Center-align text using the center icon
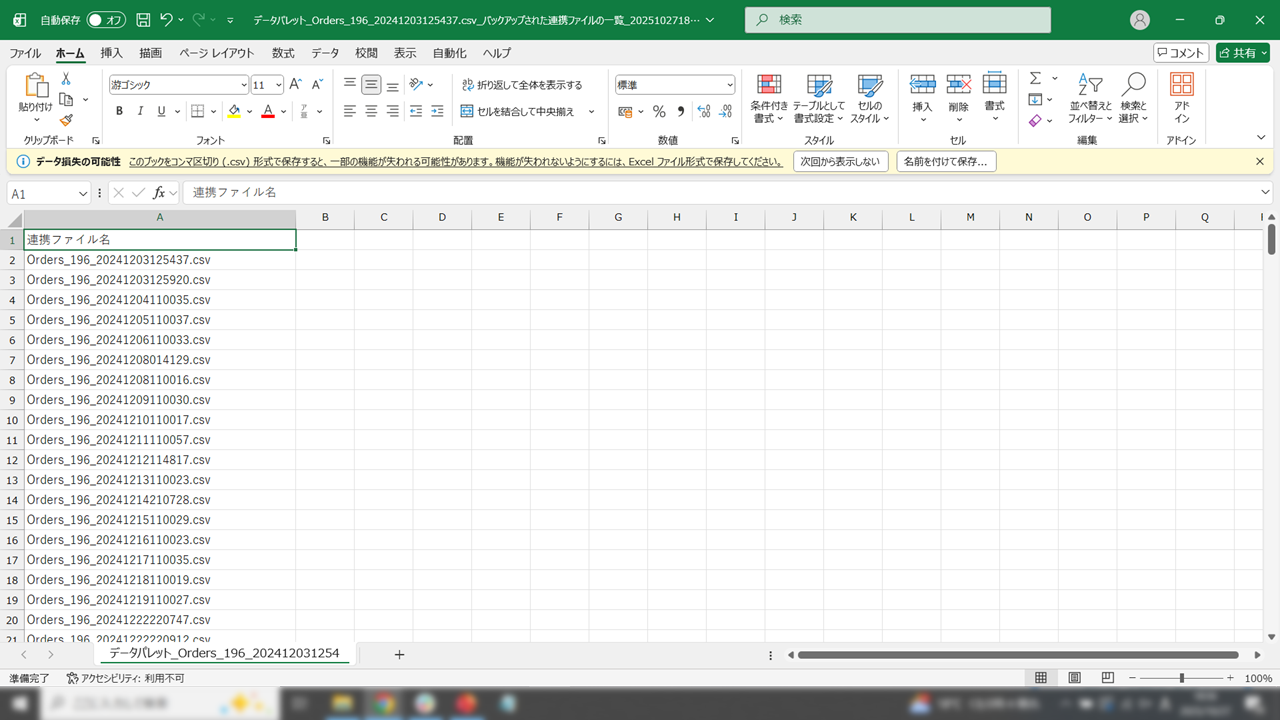 (x=371, y=111)
